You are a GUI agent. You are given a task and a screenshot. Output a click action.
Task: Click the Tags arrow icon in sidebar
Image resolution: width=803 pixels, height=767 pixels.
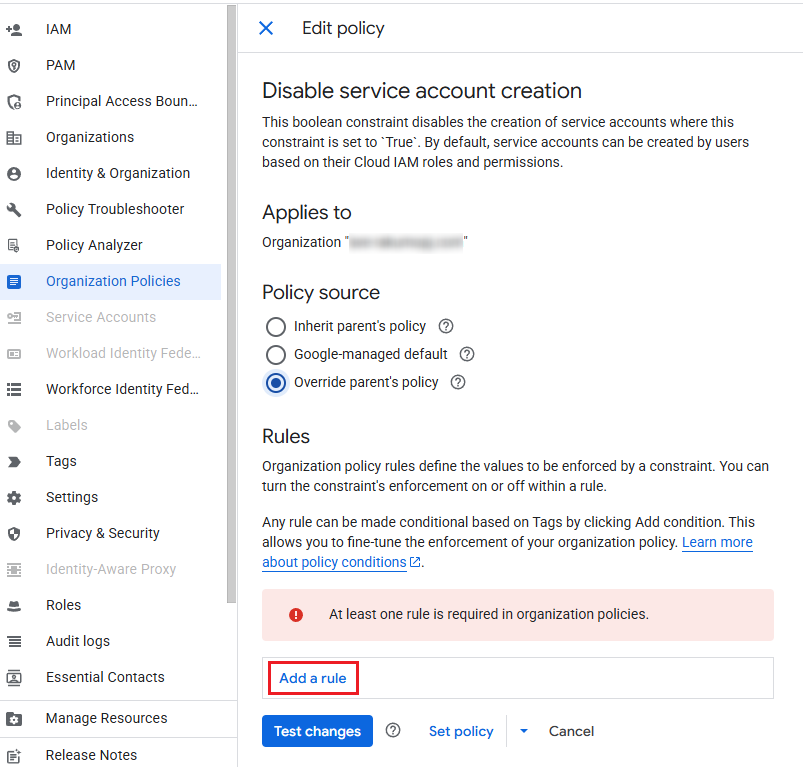14,461
